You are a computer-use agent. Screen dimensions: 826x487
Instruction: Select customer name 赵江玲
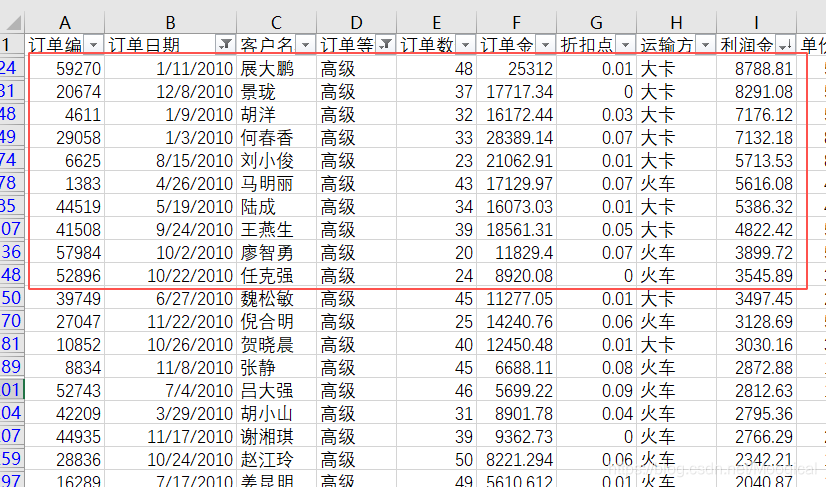pyautogui.click(x=267, y=460)
